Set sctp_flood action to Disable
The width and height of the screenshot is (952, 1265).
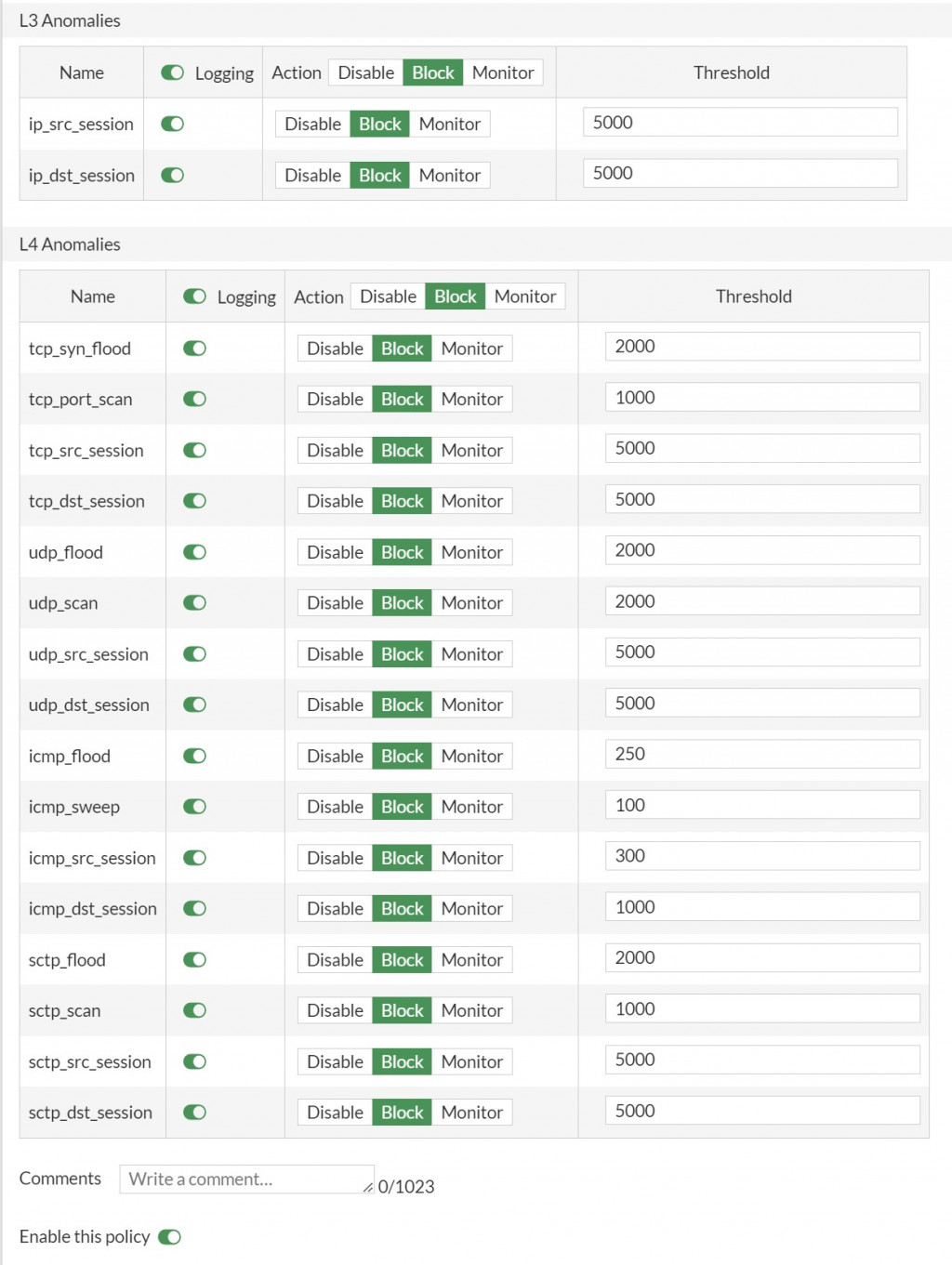pyautogui.click(x=335, y=960)
